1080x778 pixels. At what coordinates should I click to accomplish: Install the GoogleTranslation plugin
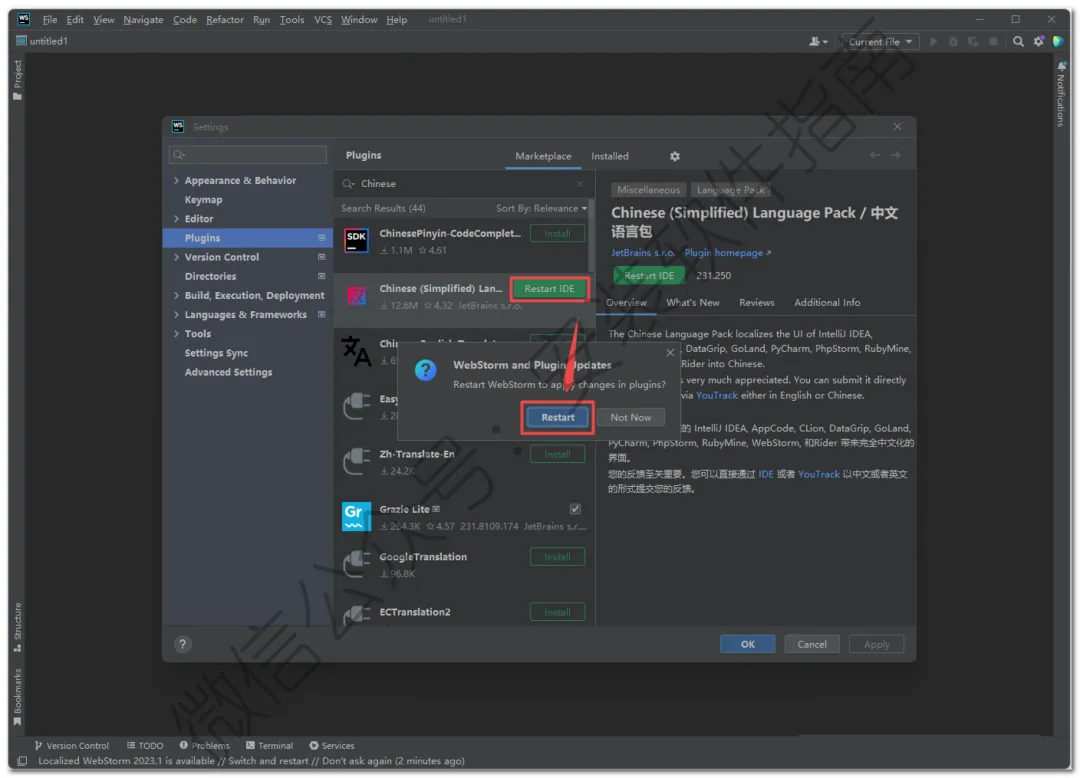pos(557,556)
